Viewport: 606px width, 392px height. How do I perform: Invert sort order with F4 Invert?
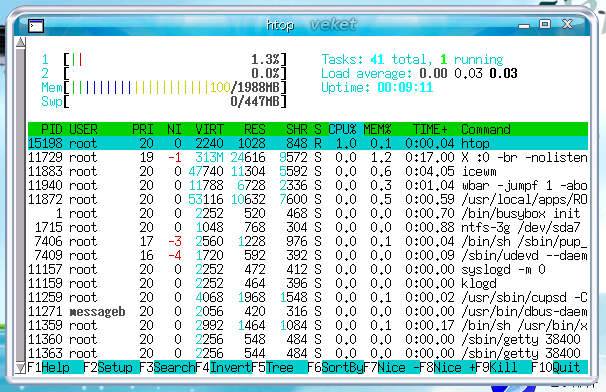click(x=223, y=367)
